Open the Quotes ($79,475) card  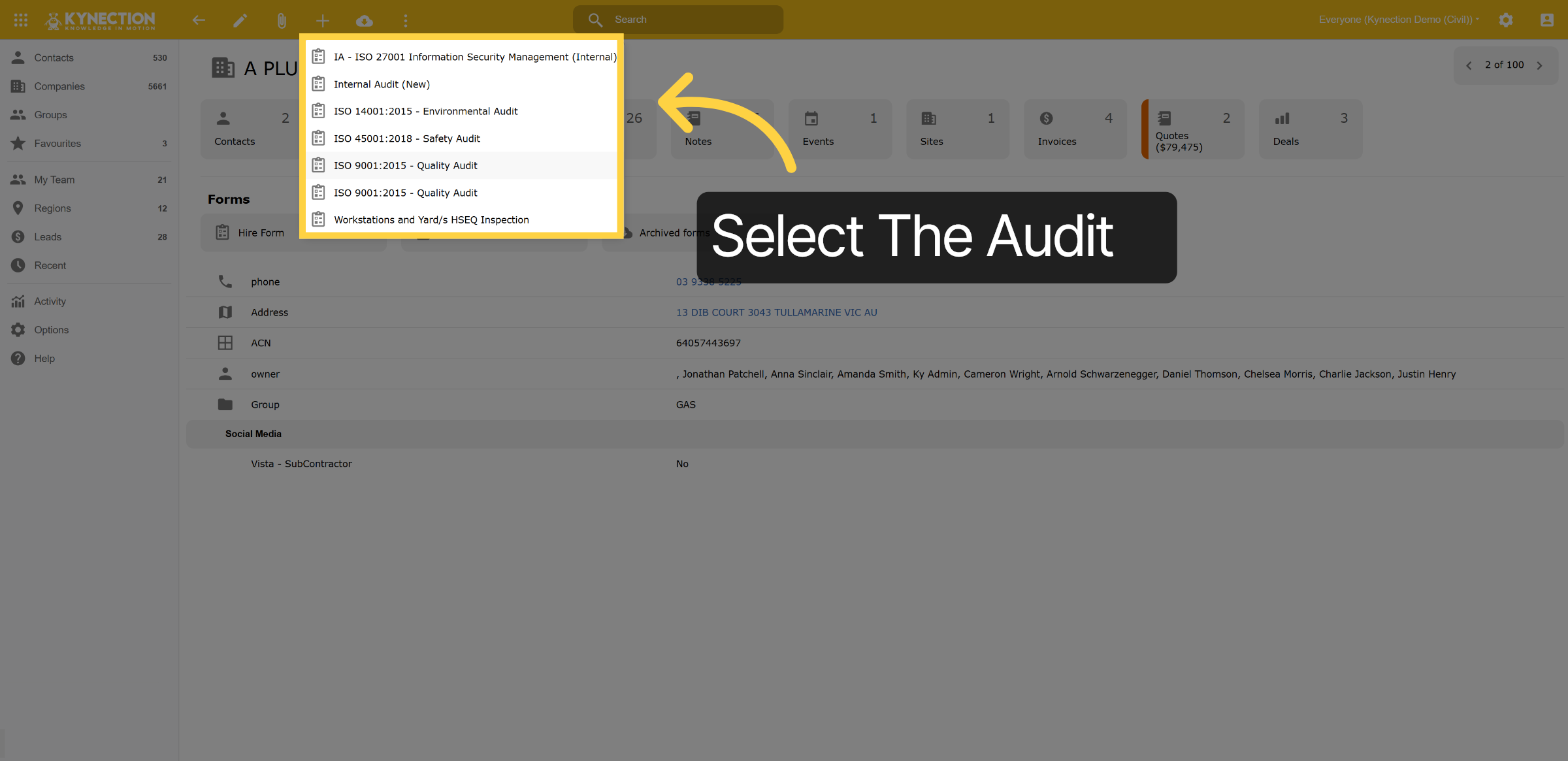click(1192, 129)
